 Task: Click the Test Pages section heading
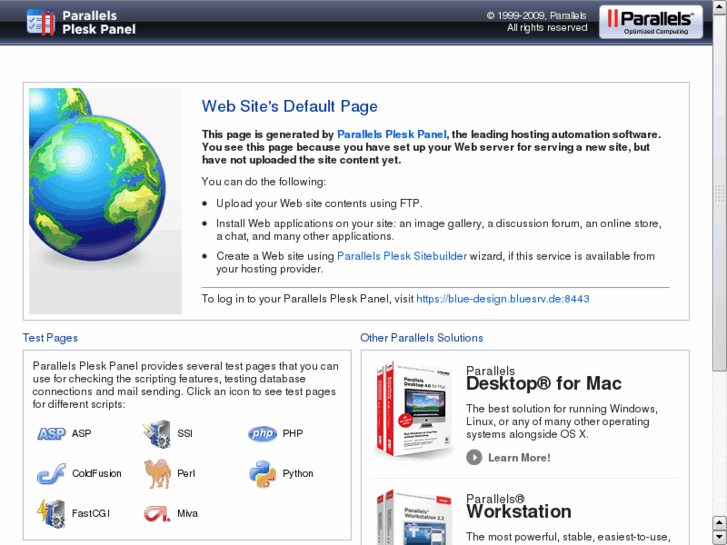(x=50, y=338)
